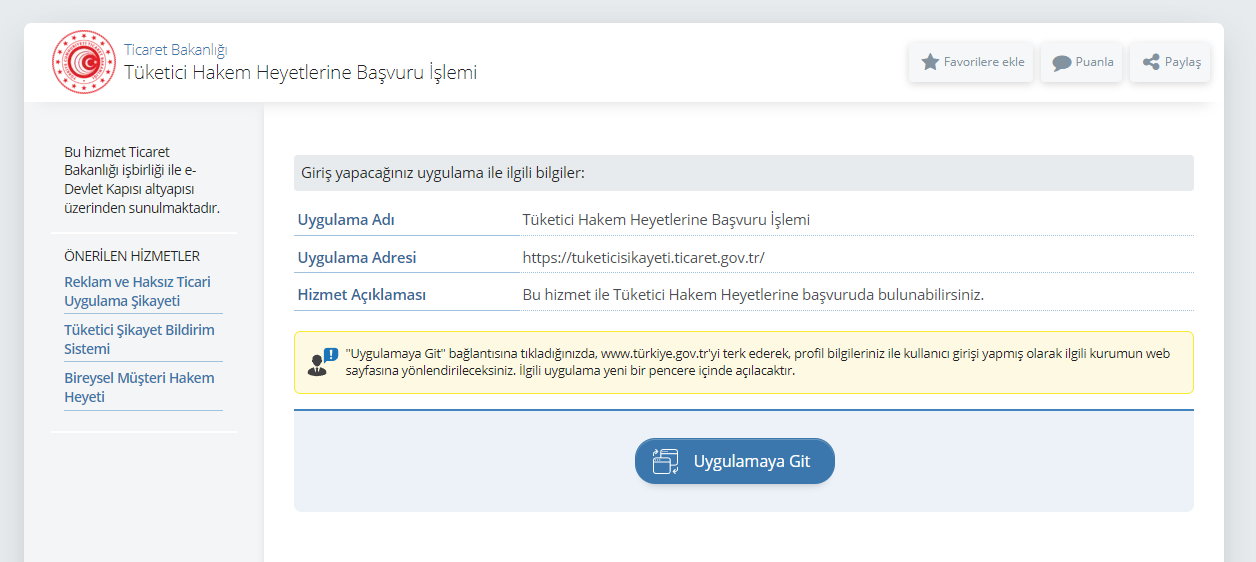The height and width of the screenshot is (562, 1256).
Task: Click the Hizmet Açıklaması row label
Action: [x=362, y=295]
